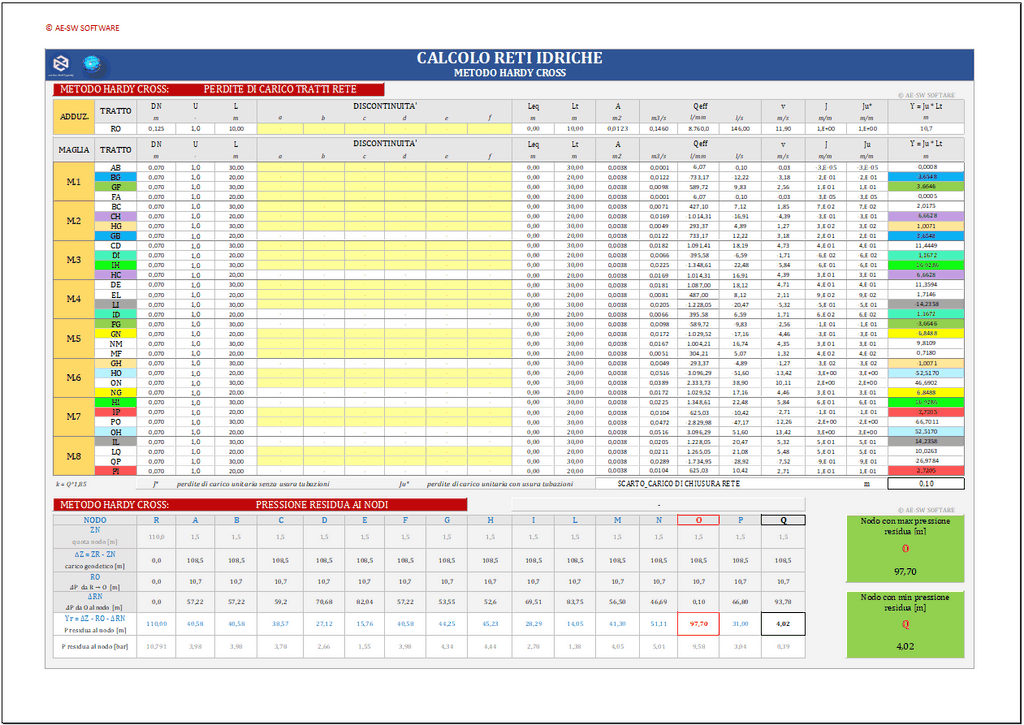Click the green GF tratto cell
The width and height of the screenshot is (1024, 725).
pyautogui.click(x=116, y=187)
